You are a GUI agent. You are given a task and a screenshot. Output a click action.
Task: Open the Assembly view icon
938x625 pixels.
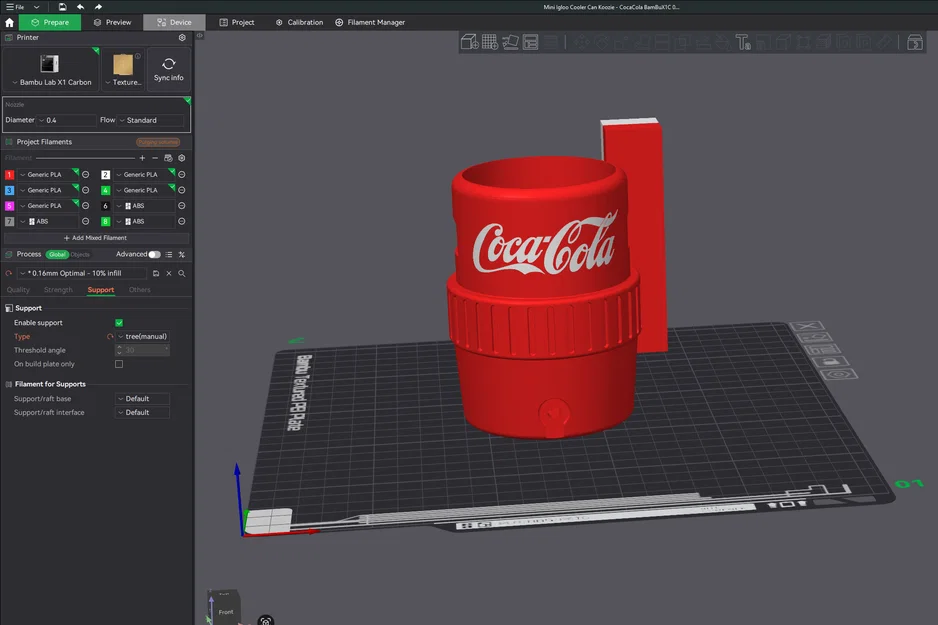click(x=915, y=42)
